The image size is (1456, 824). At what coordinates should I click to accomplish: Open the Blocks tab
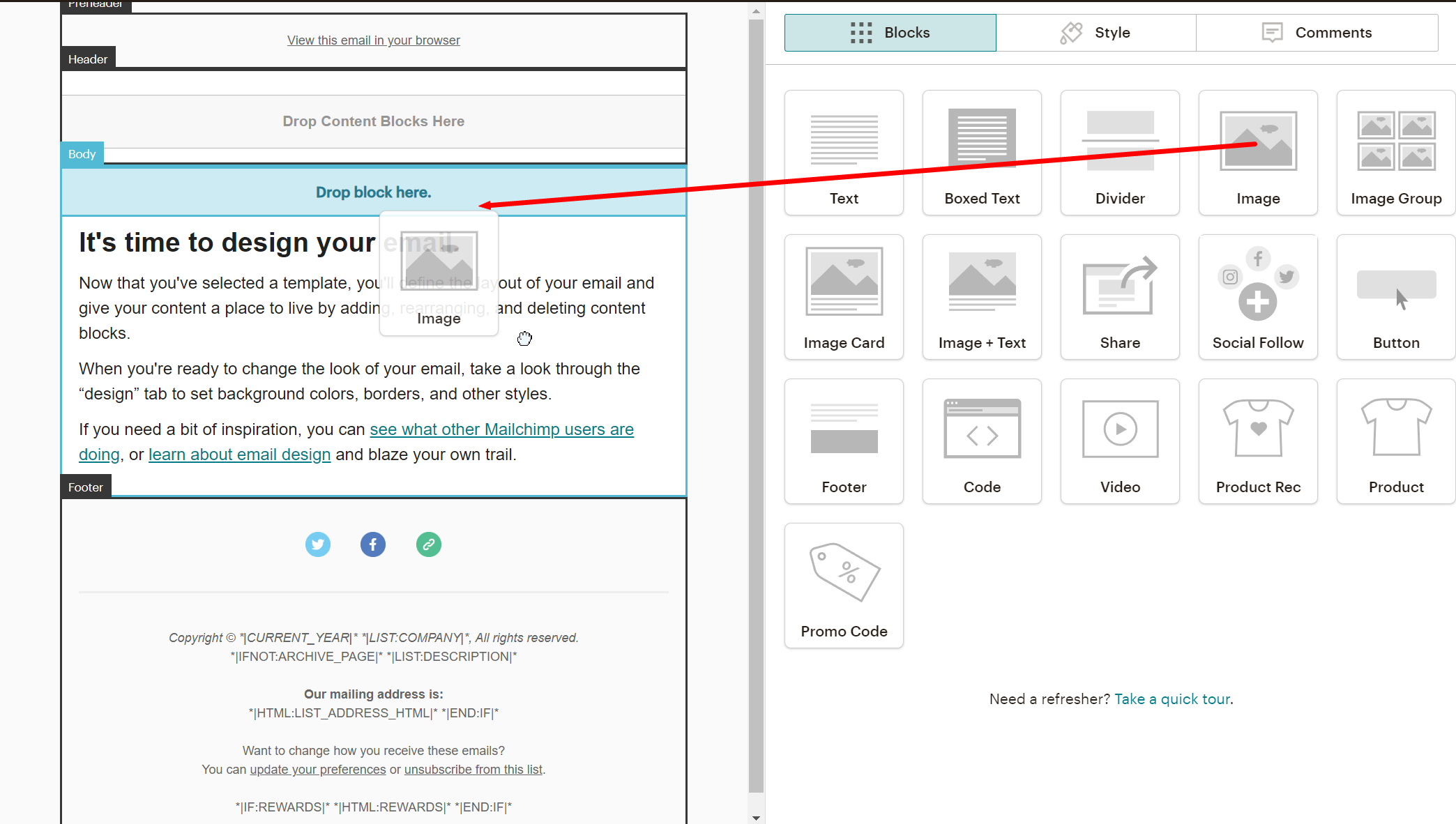tap(890, 33)
